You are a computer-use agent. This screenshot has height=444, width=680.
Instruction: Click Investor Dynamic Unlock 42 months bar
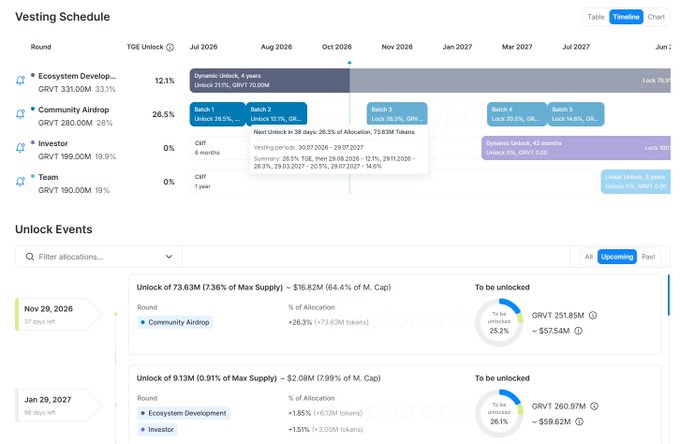576,148
